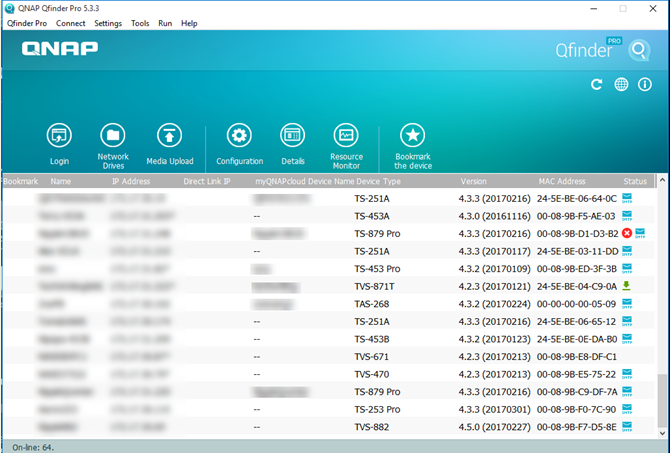Click SMTP status icon on TS-453 Pro row
Image resolution: width=670 pixels, height=454 pixels.
627,268
